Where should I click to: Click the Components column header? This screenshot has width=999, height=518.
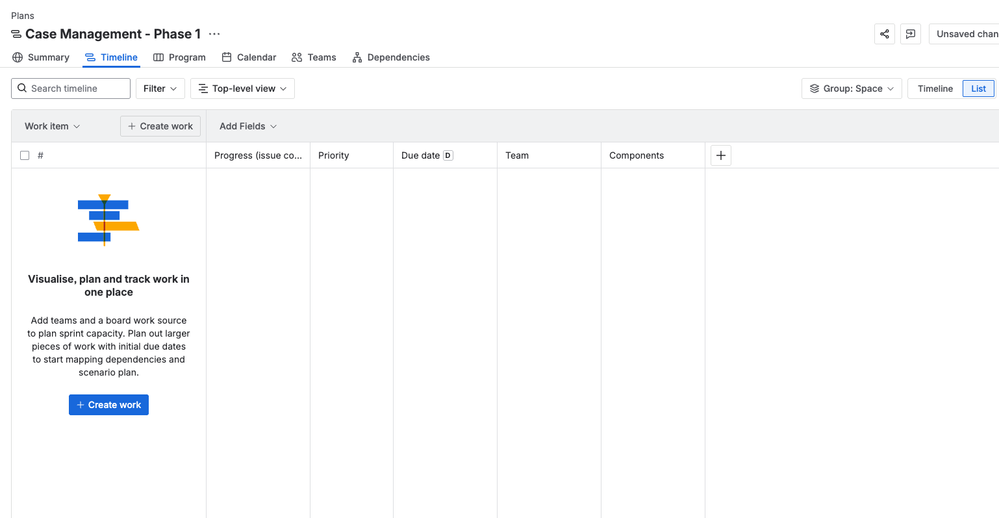pos(653,155)
